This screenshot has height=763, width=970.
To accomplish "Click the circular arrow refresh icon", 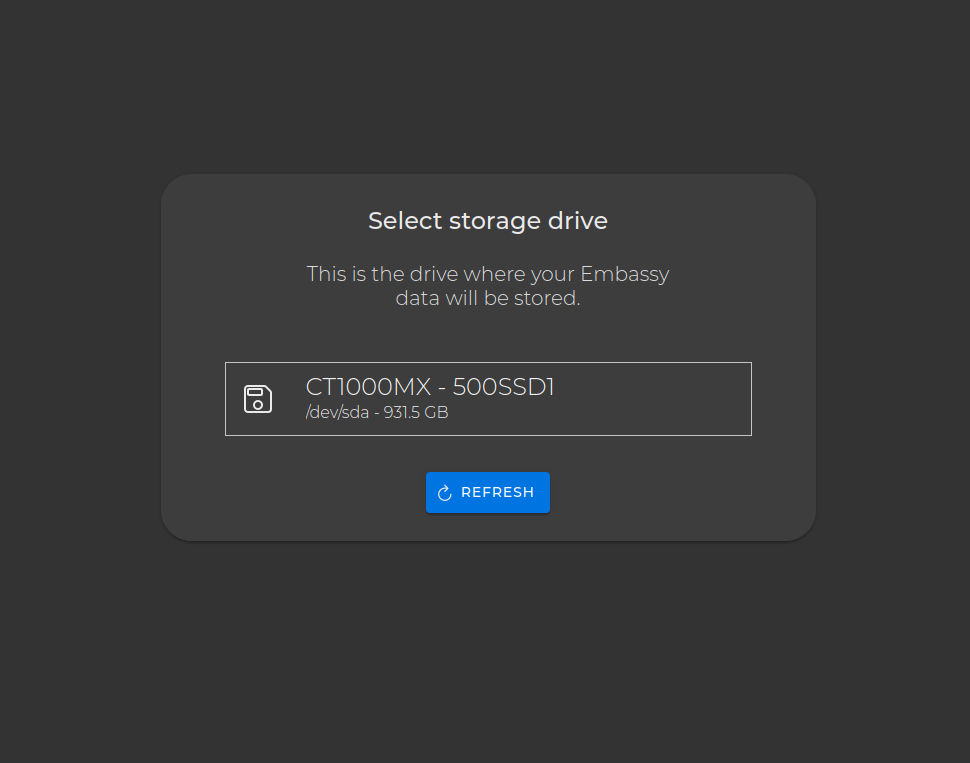I will [x=445, y=493].
